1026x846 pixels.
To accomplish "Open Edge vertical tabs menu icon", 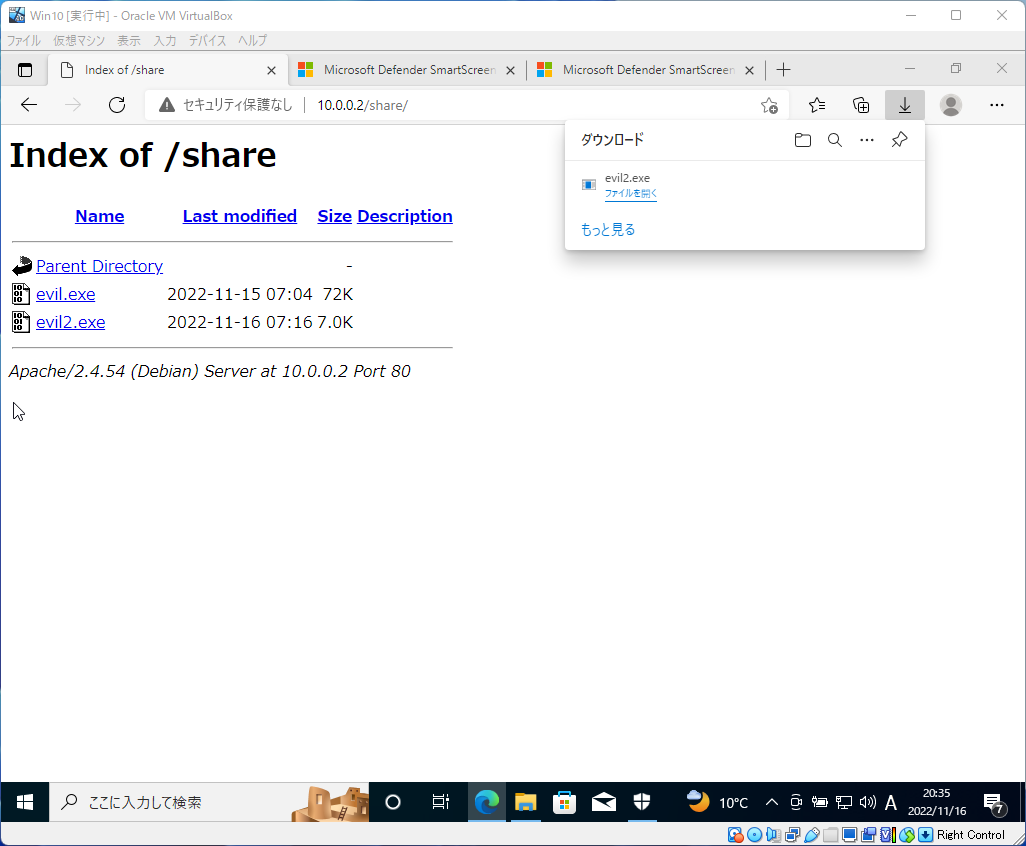I will (x=25, y=70).
